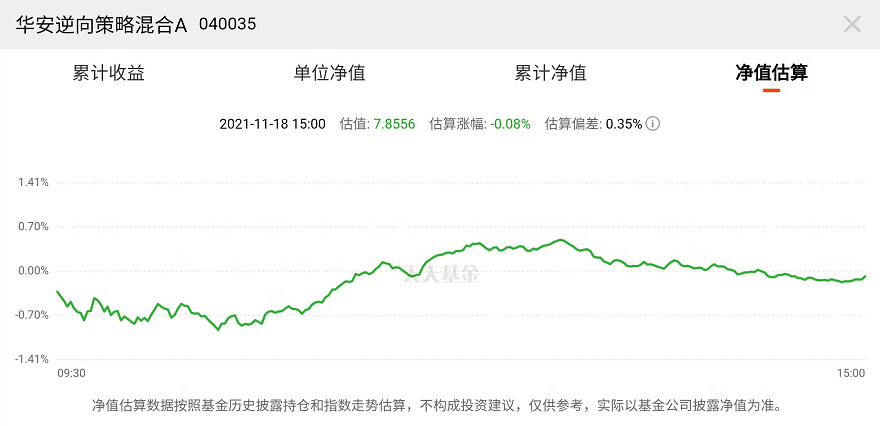Screen dimensions: 880x426
Task: Open the 累计净值 tab
Action: click(551, 73)
